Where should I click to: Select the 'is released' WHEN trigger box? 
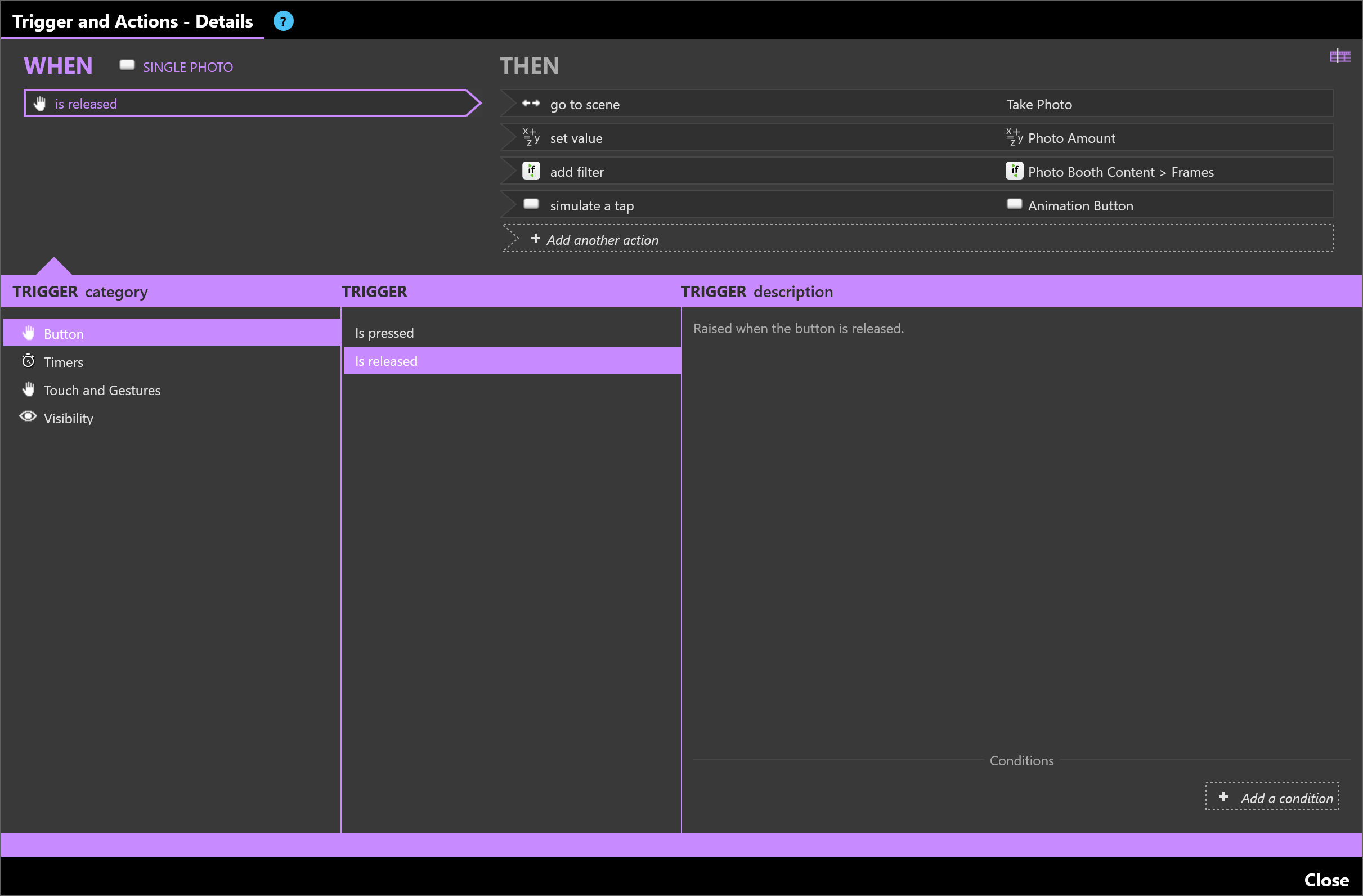(246, 104)
